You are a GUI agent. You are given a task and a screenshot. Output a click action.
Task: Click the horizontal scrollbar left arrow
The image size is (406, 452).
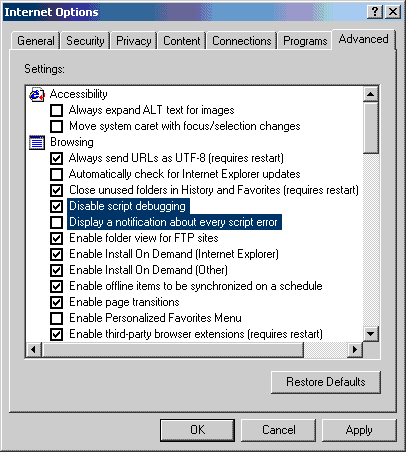pyautogui.click(x=33, y=349)
